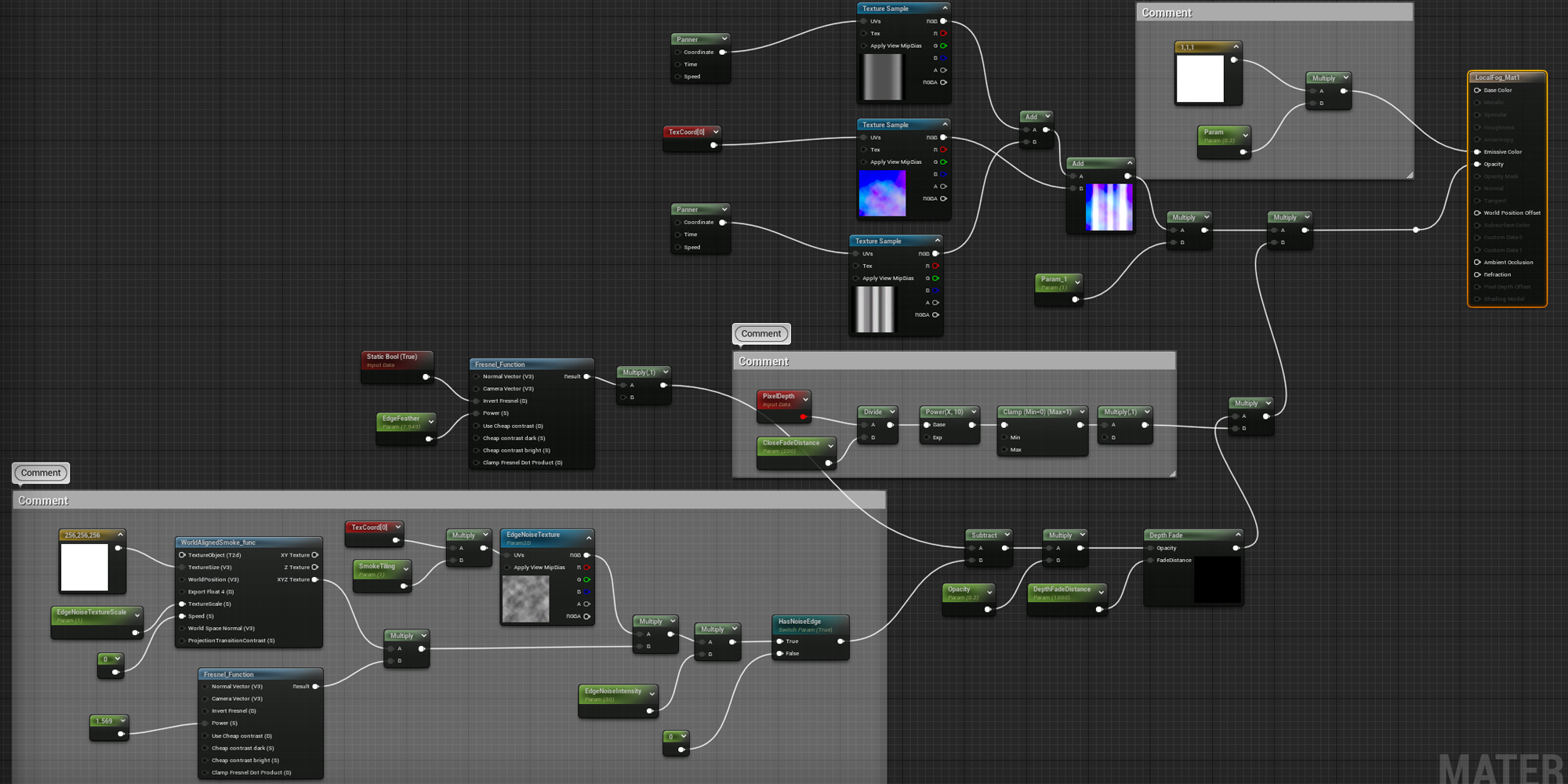Click XYZ Texture output pin of WorldAlignedSmoke_func

point(315,580)
